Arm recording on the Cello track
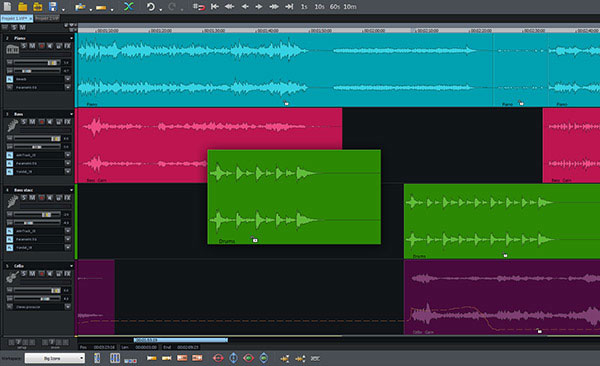600x366 pixels. pyautogui.click(x=41, y=274)
